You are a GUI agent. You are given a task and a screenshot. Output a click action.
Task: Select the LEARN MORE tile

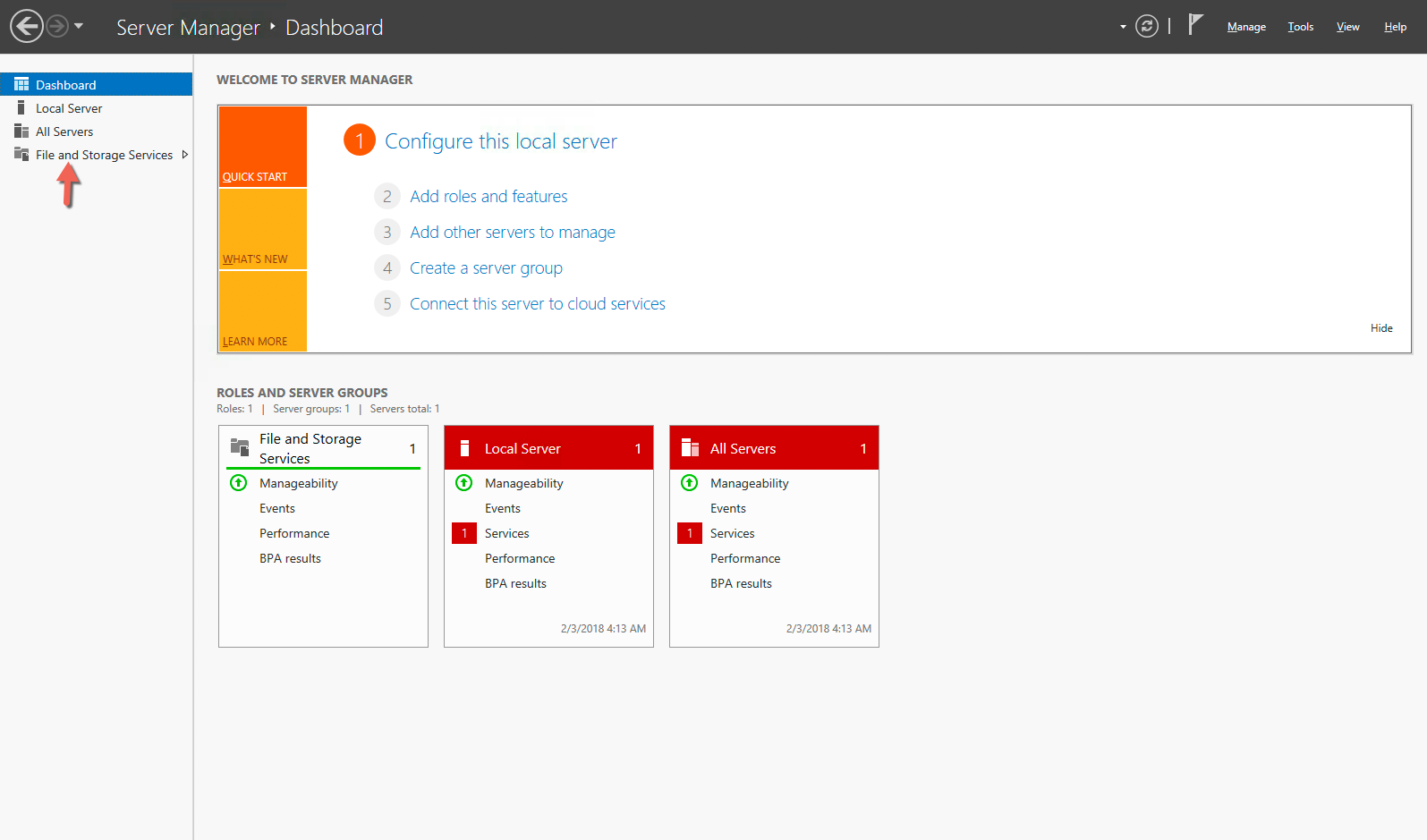[x=263, y=311]
